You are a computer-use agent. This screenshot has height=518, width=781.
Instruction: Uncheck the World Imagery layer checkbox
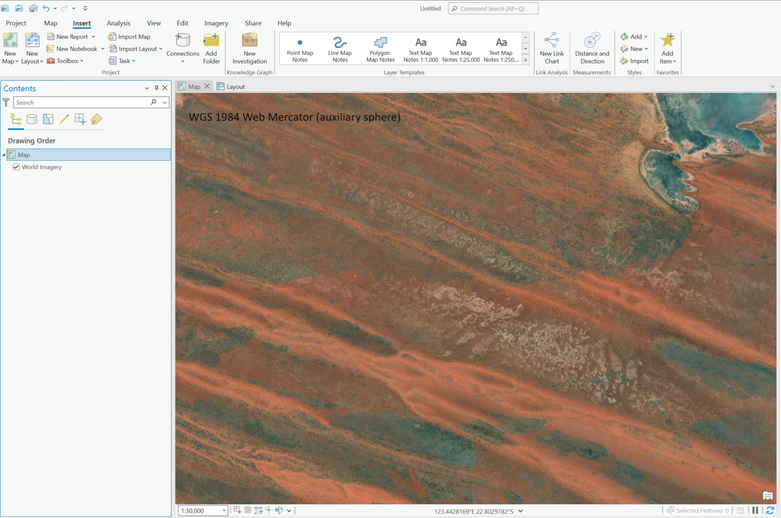click(x=16, y=167)
